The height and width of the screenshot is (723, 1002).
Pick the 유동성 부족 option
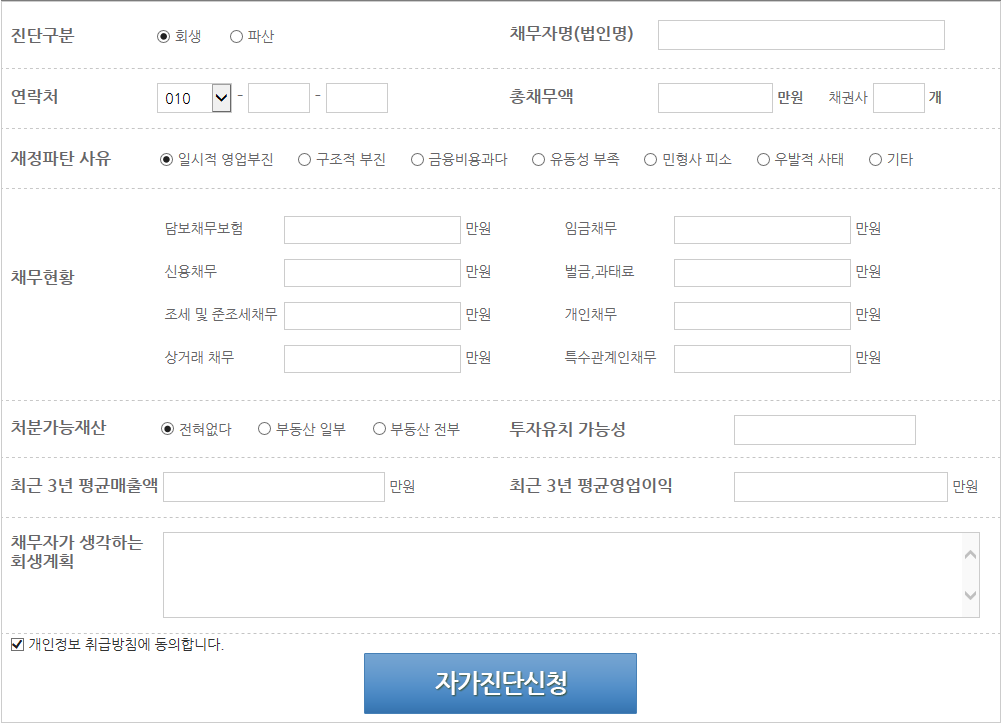pyautogui.click(x=539, y=160)
